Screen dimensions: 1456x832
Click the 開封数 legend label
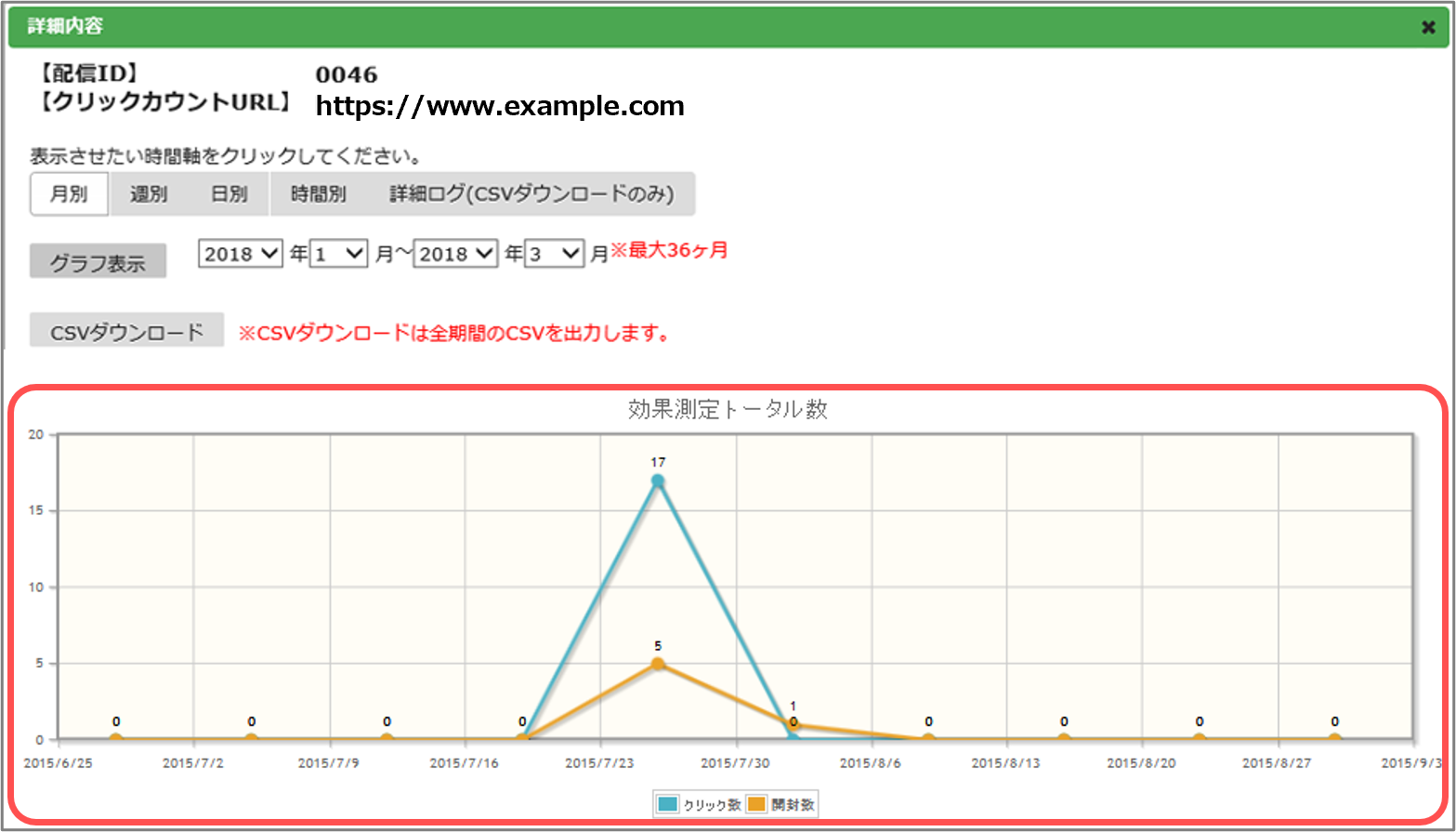coord(793,805)
